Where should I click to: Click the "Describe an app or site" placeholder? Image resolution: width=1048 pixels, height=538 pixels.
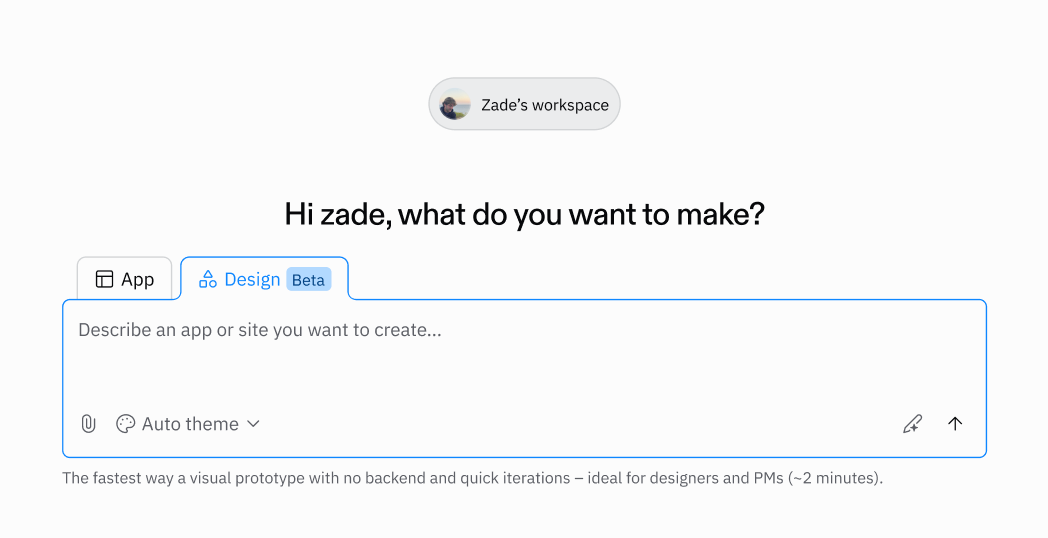click(260, 330)
